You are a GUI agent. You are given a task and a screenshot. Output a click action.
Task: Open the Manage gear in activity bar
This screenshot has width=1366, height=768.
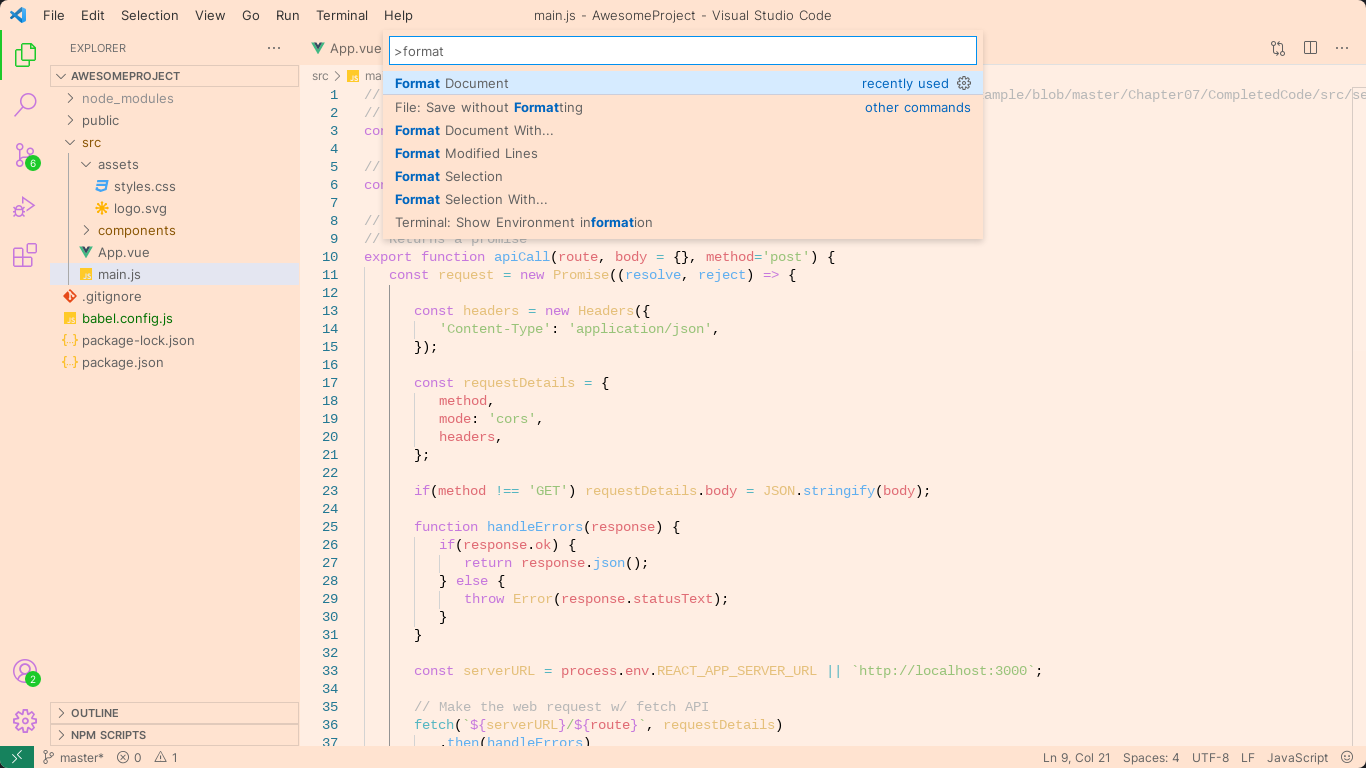tap(25, 720)
